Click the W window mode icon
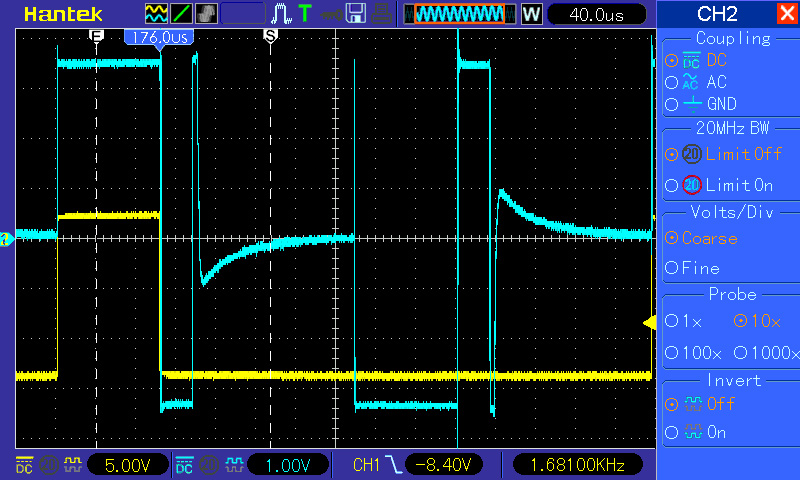 pyautogui.click(x=531, y=14)
